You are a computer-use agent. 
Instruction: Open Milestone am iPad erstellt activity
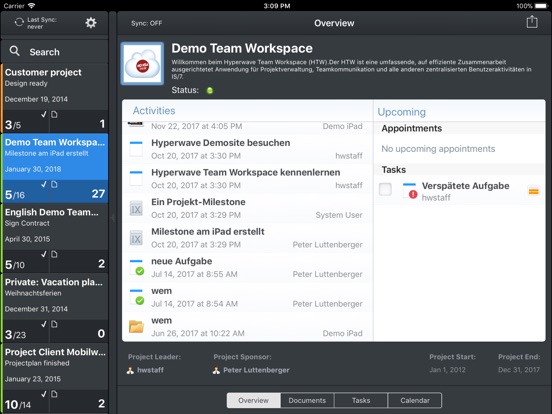tap(246, 238)
